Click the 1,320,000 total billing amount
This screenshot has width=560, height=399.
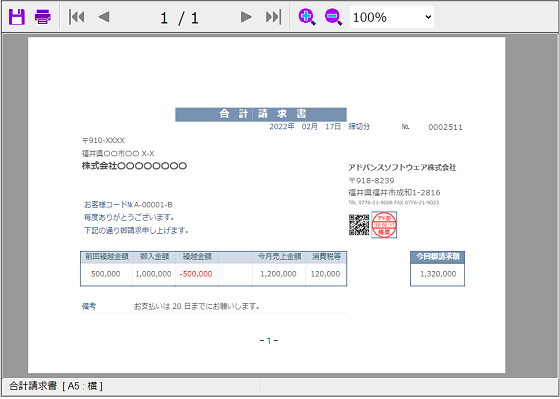pos(438,274)
